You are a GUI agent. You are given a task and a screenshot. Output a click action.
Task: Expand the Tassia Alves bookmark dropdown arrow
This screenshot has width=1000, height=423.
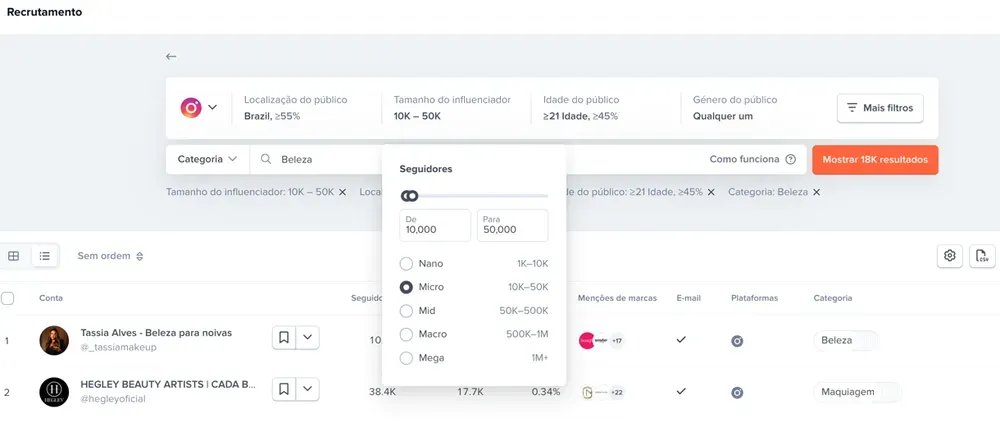(307, 338)
